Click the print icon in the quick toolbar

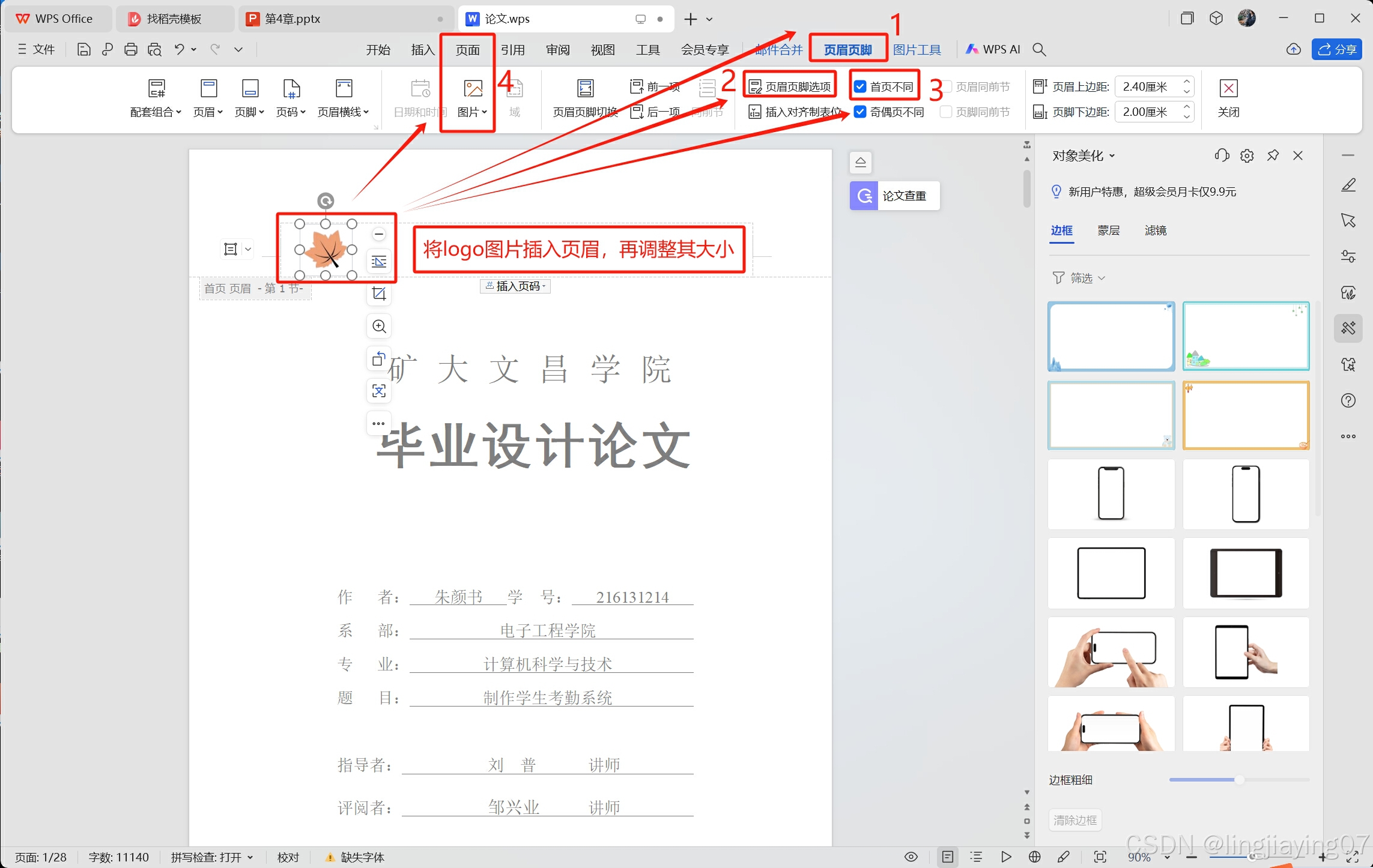click(130, 50)
